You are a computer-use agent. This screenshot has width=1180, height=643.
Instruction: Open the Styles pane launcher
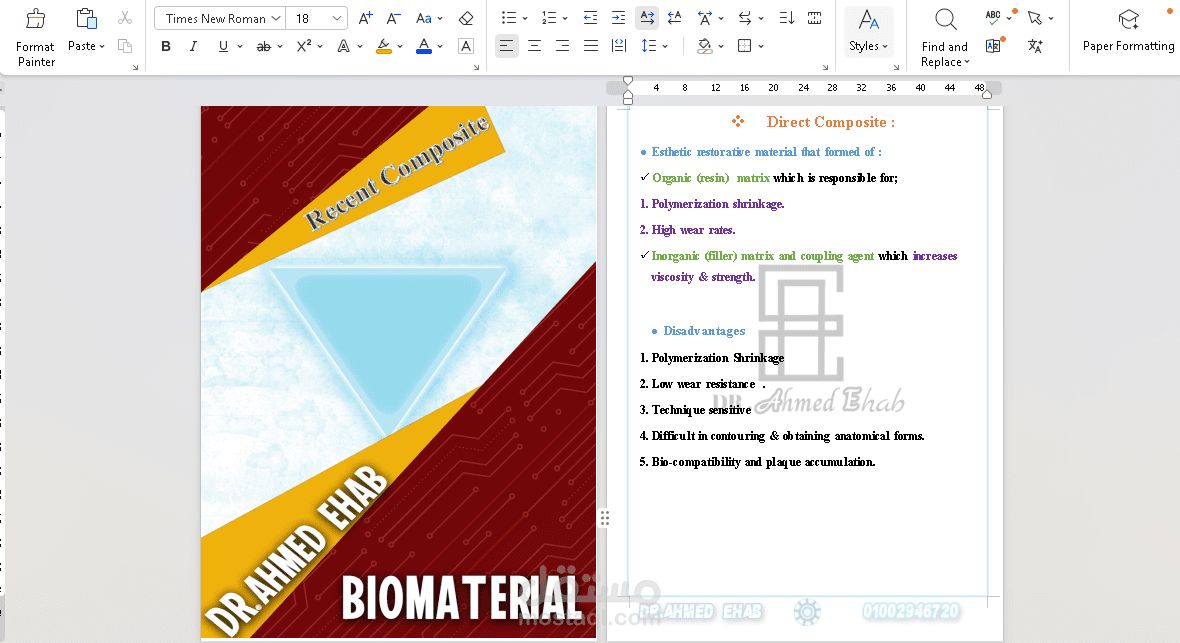tap(896, 68)
